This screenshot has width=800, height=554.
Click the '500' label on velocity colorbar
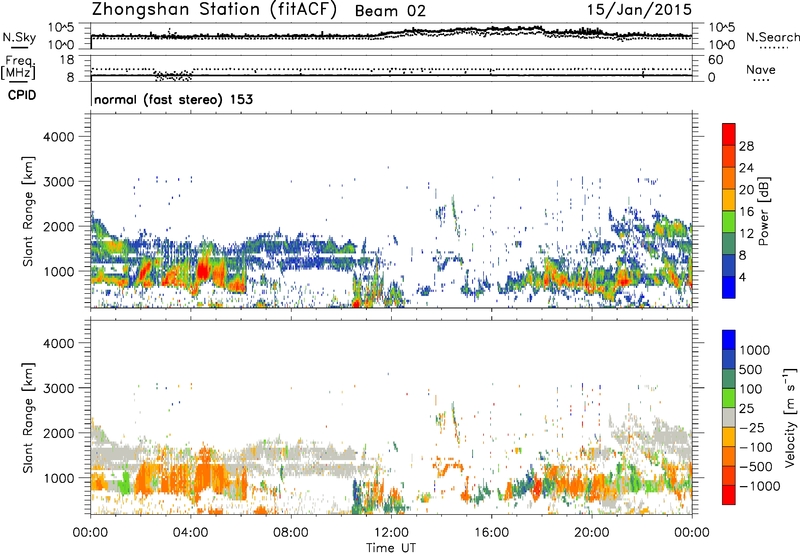pyautogui.click(x=751, y=370)
